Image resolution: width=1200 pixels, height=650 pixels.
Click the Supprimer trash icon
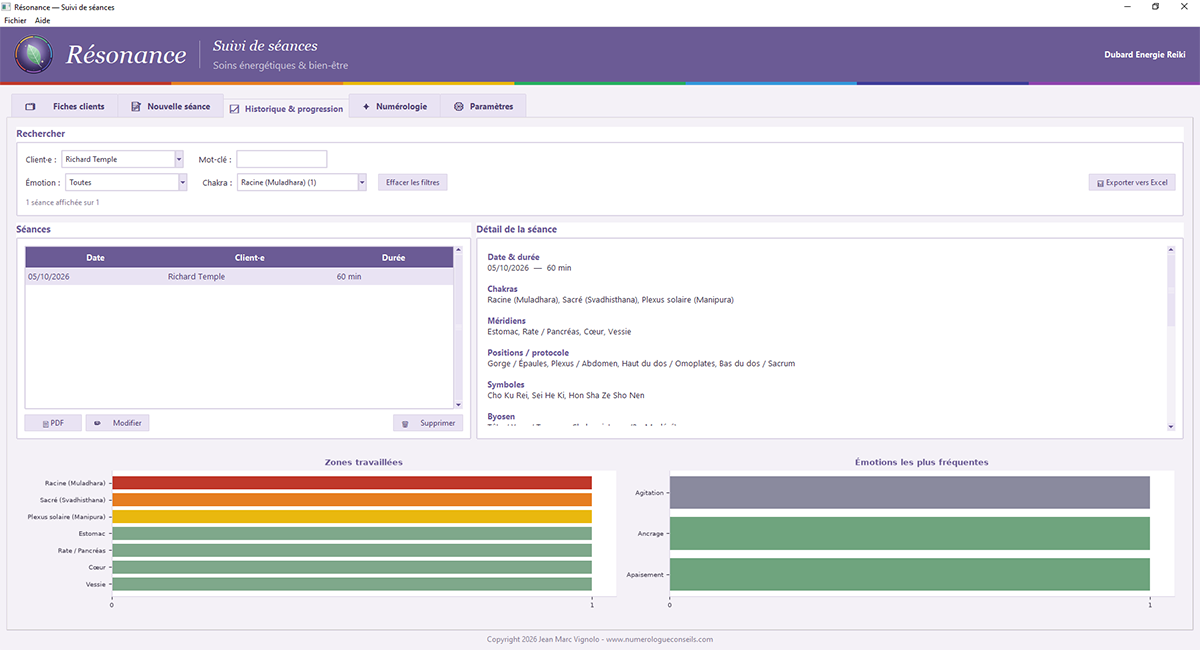click(x=405, y=424)
